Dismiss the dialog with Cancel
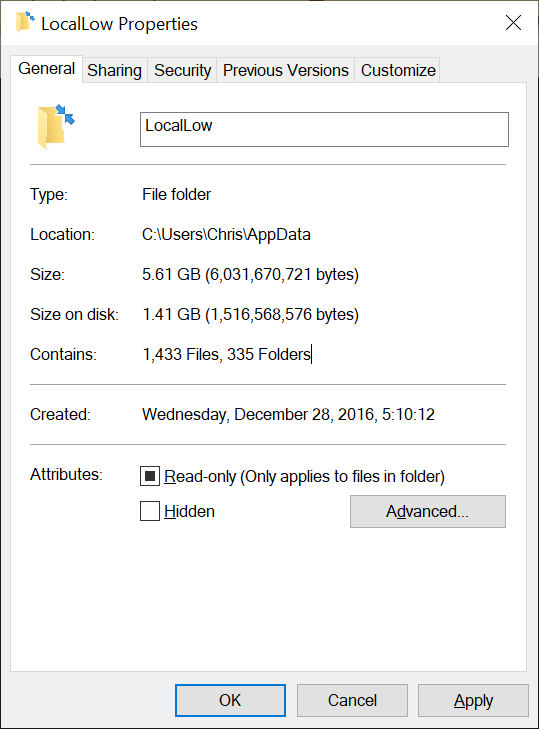This screenshot has height=729, width=539. click(x=352, y=700)
